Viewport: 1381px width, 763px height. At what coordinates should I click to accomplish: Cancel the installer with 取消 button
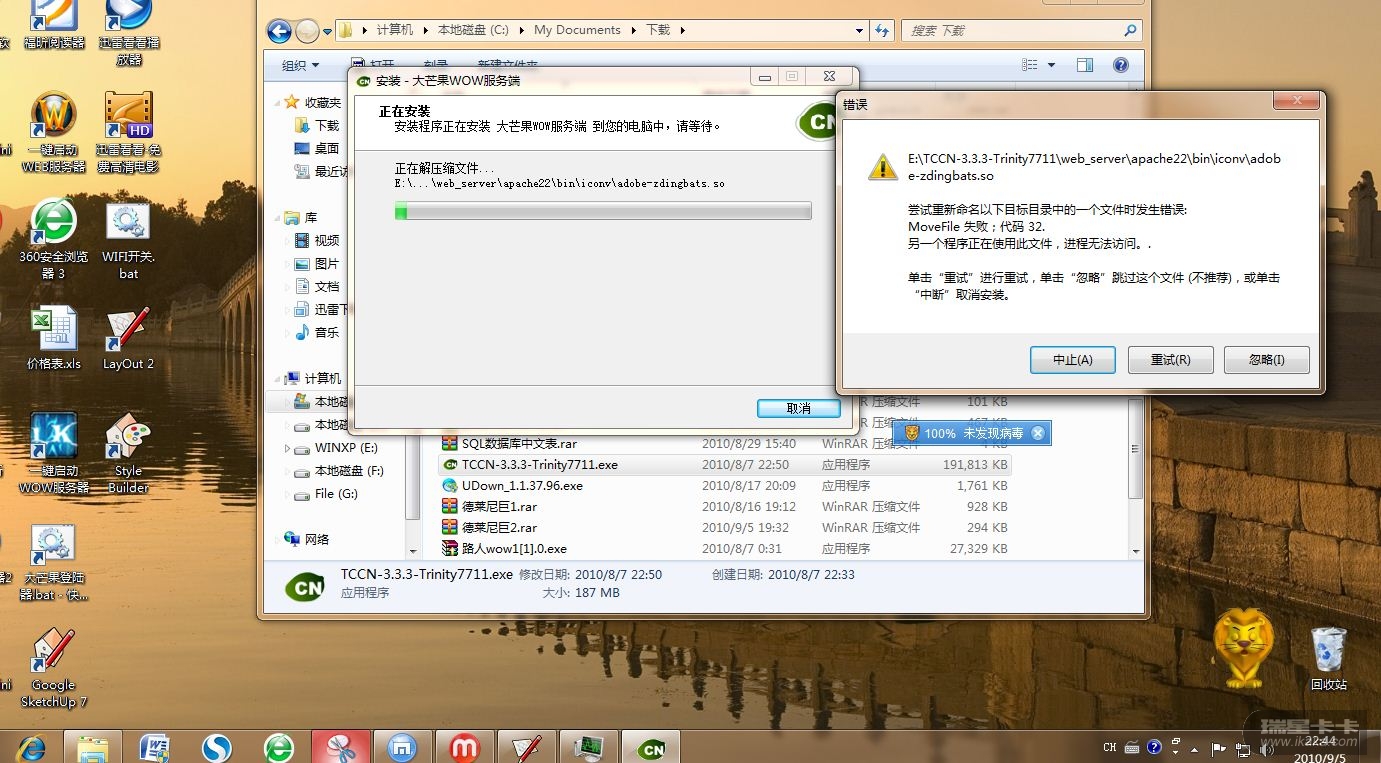click(x=798, y=408)
